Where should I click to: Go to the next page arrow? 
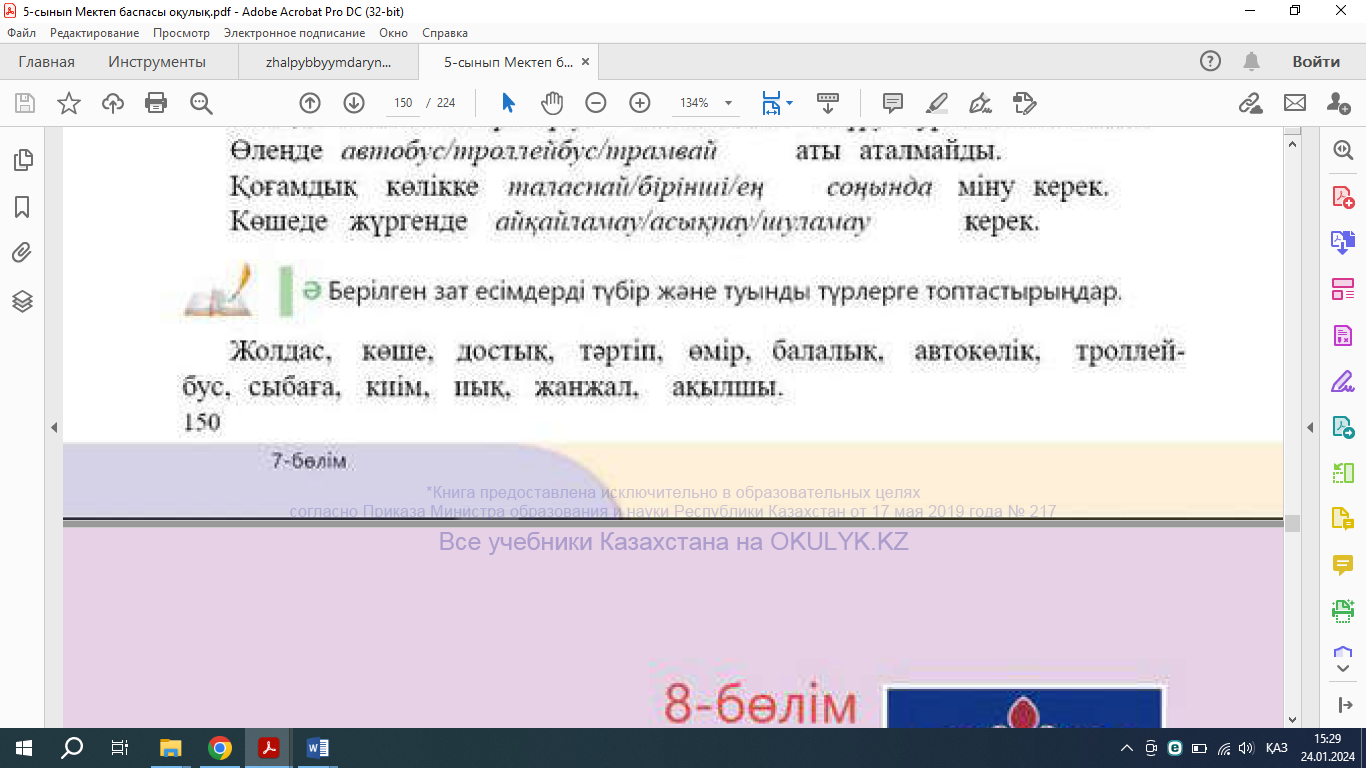pos(354,103)
